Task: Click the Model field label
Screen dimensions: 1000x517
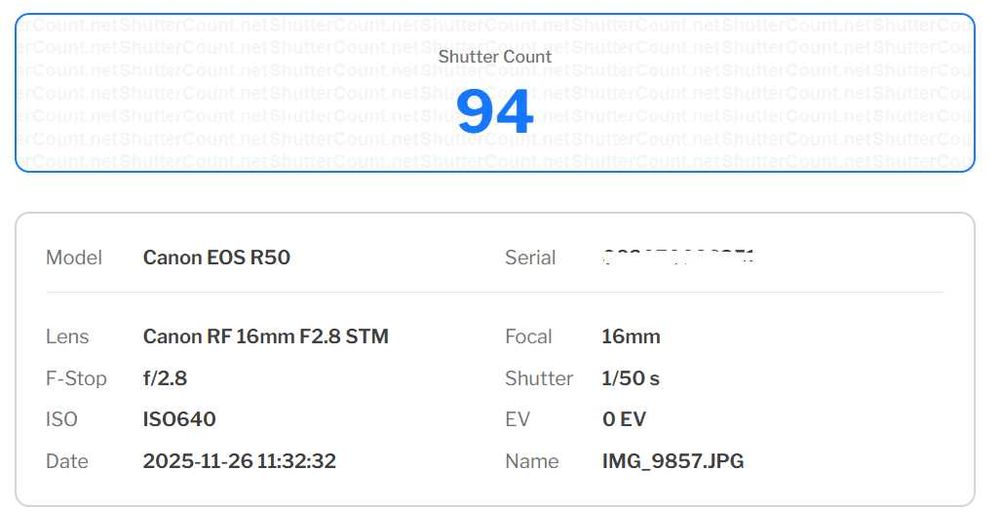Action: pyautogui.click(x=74, y=257)
